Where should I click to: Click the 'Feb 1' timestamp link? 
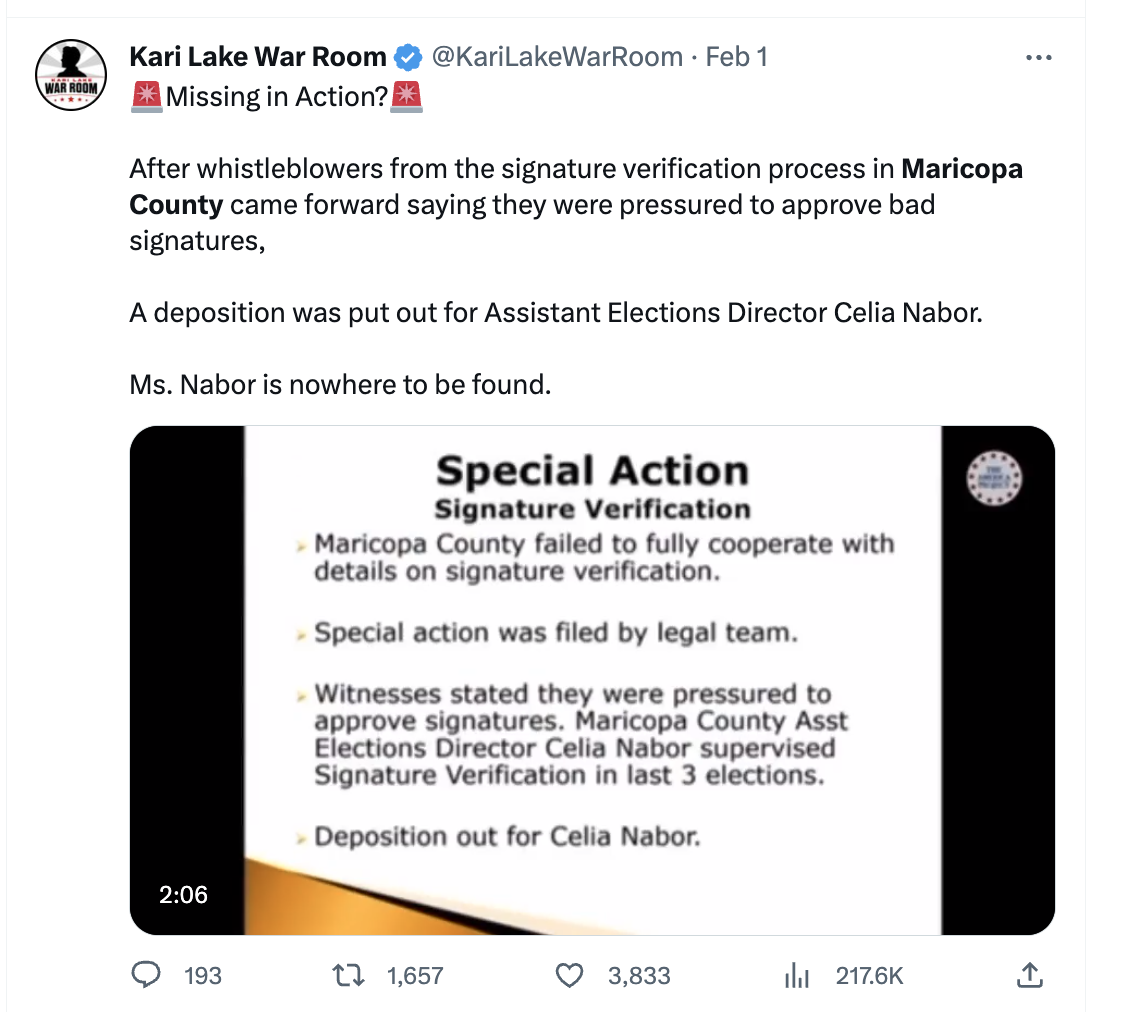[x=737, y=57]
